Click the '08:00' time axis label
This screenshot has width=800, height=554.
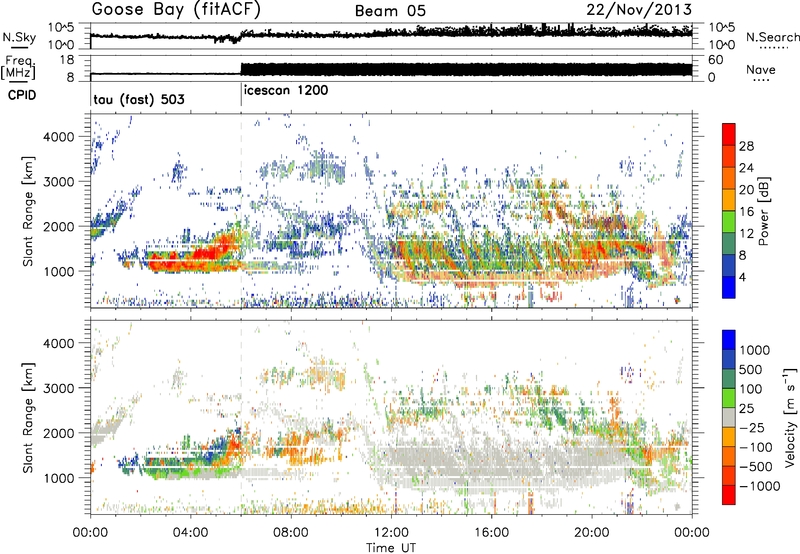[291, 533]
